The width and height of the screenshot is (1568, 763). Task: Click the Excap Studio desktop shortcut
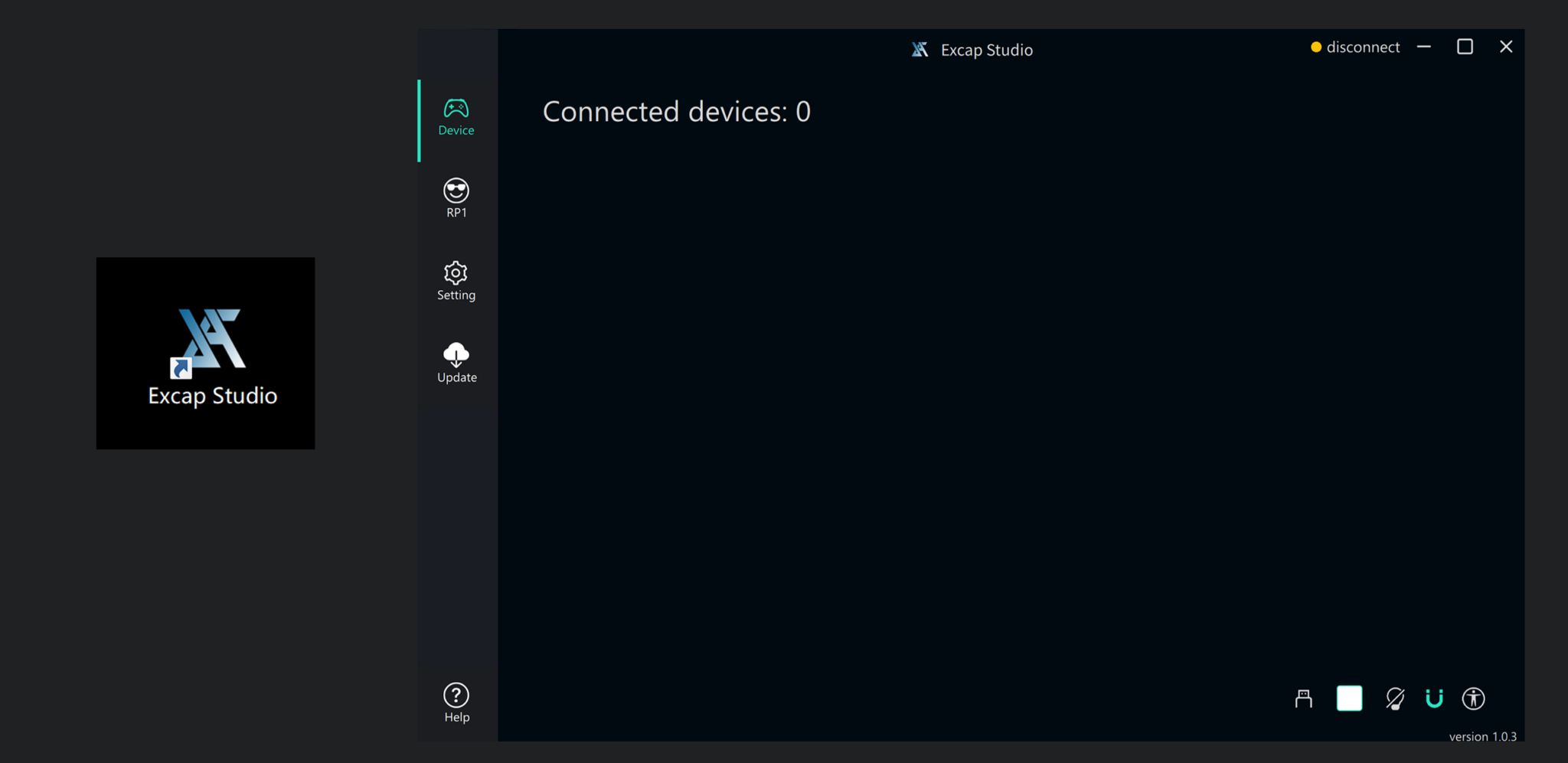tap(205, 354)
